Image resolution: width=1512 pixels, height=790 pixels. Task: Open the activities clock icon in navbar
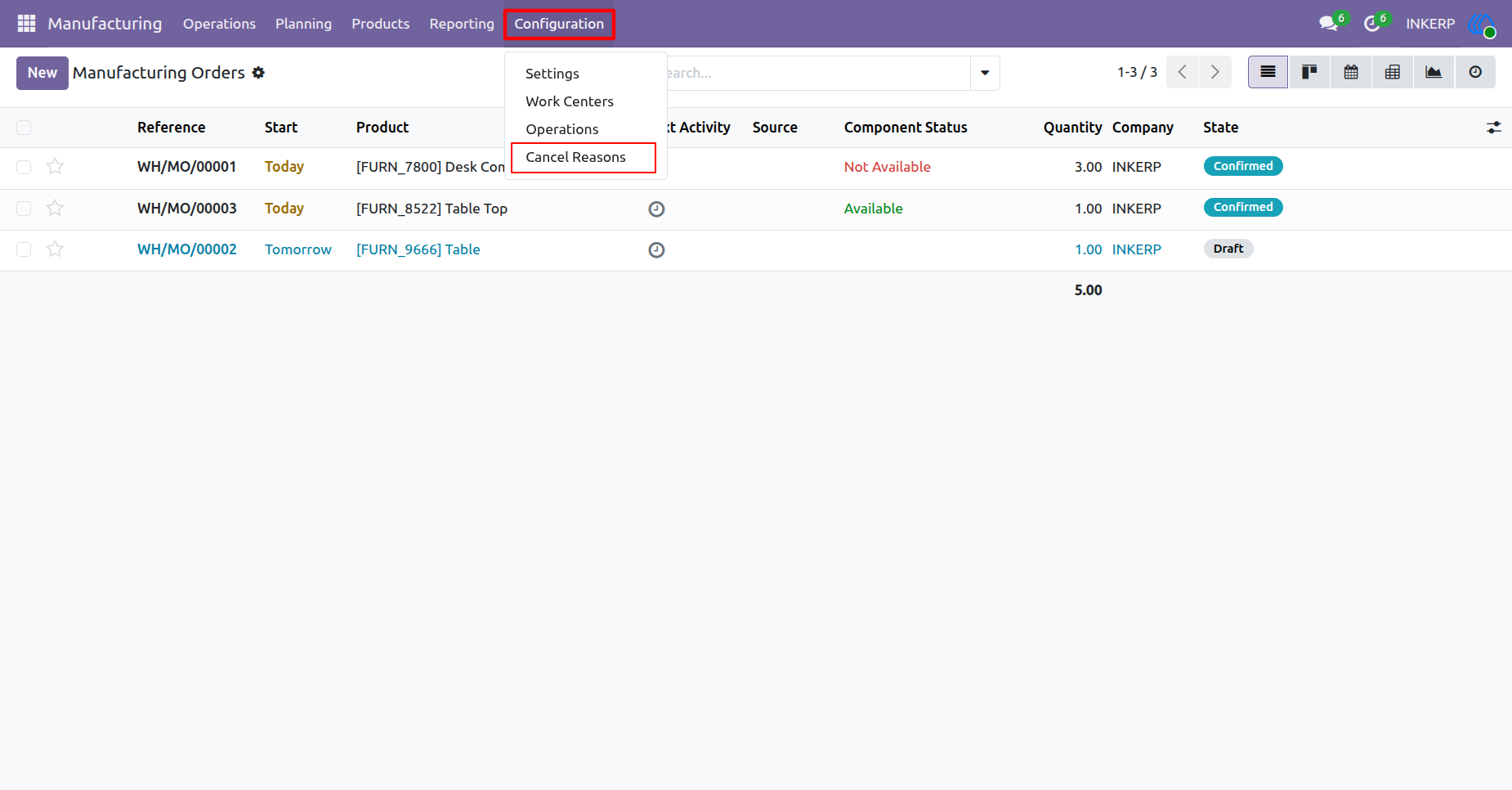[1373, 24]
